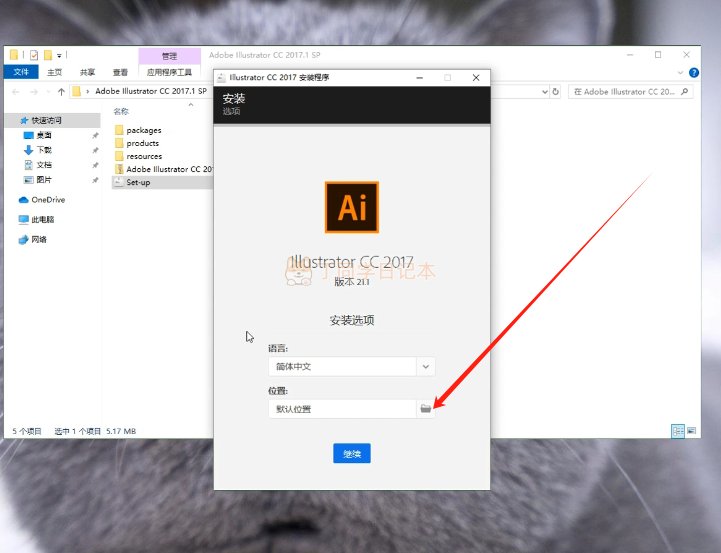Click the 默认位置 location field
The width and height of the screenshot is (721, 553).
click(343, 409)
